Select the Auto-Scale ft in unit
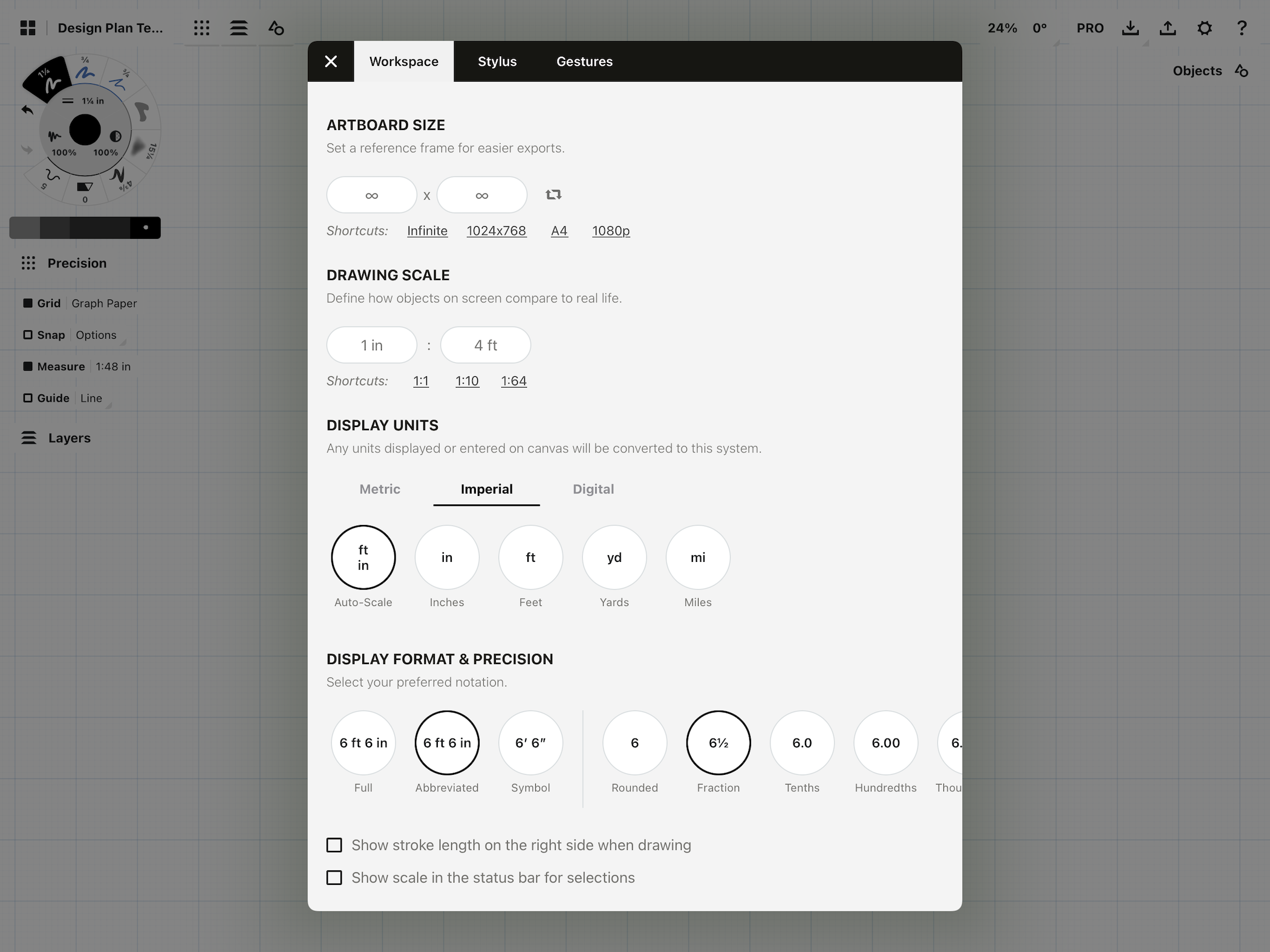 (363, 557)
